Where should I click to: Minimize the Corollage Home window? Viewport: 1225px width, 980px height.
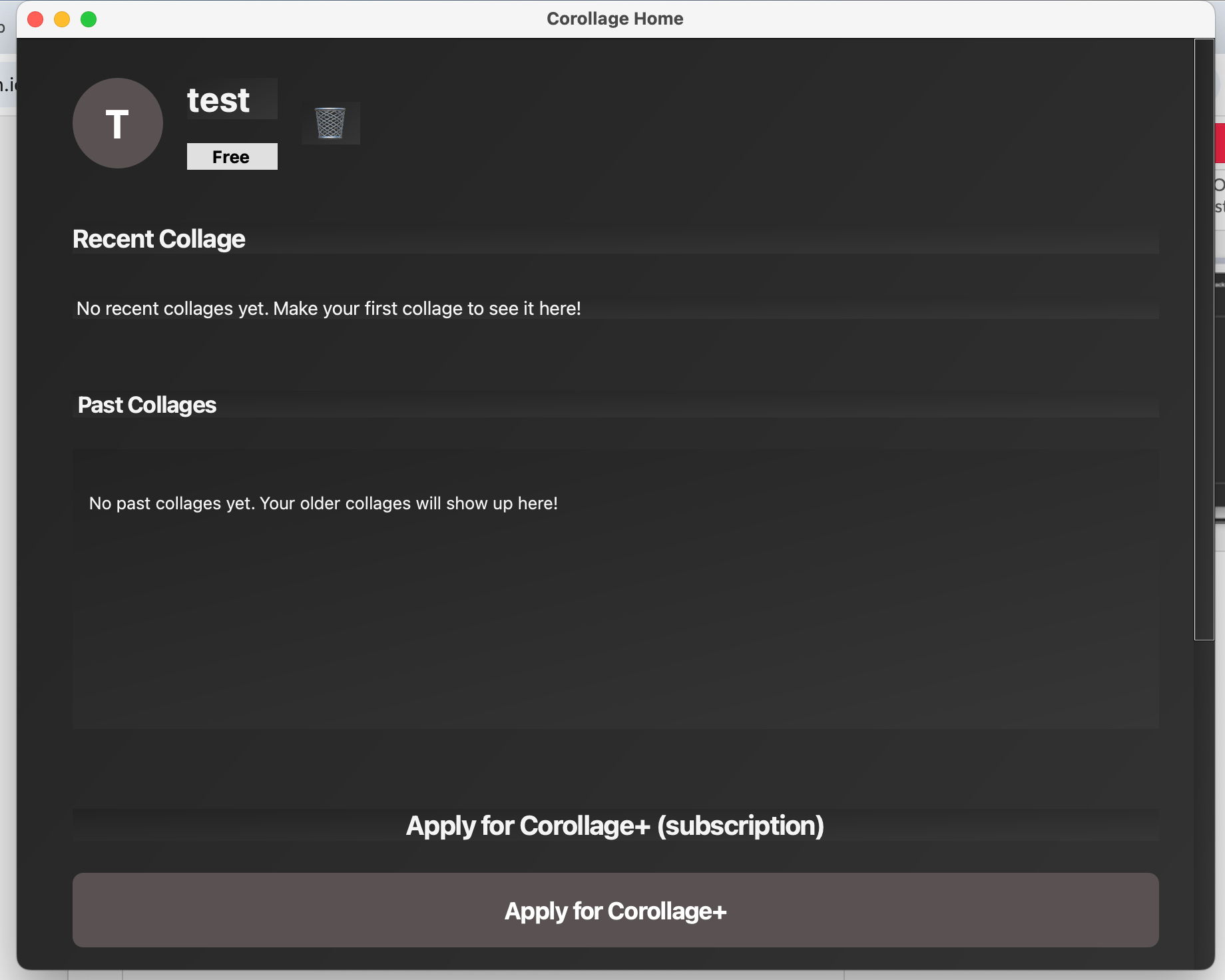pos(62,19)
